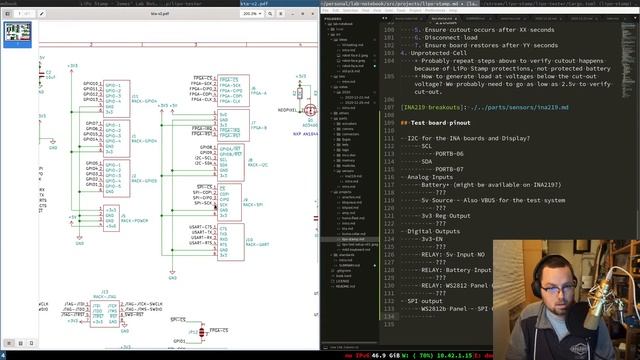Select first view-mode icon at PDF sidebar bottom
Image resolution: width=640 pixels, height=360 pixels.
(x=9, y=343)
